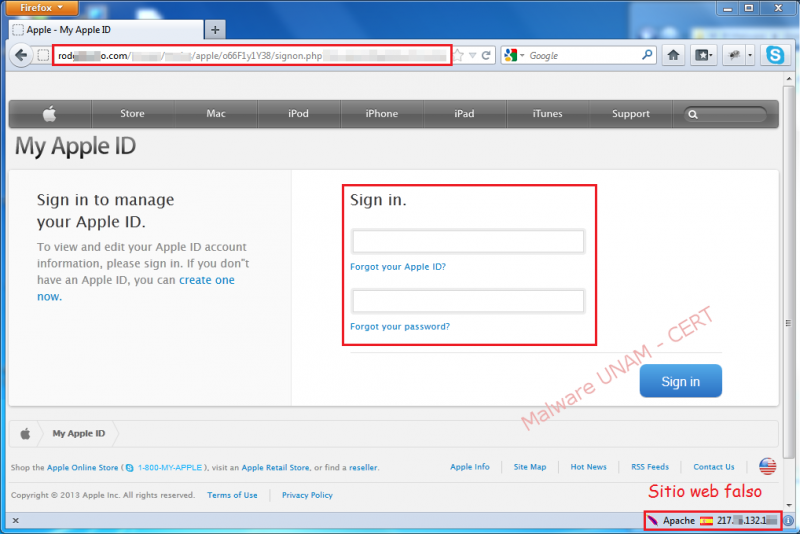Screen dimensions: 800x534
Task: Click the vertical scrollbar thumb
Action: pos(789,271)
